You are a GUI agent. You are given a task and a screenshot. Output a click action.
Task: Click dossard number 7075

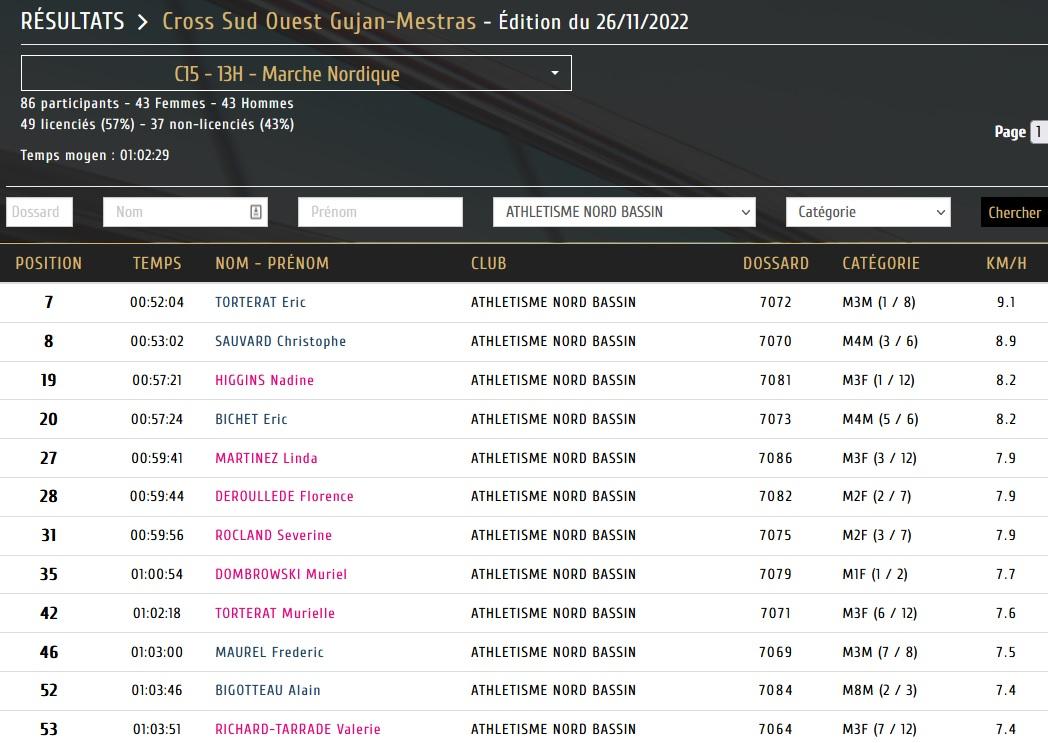[775, 535]
